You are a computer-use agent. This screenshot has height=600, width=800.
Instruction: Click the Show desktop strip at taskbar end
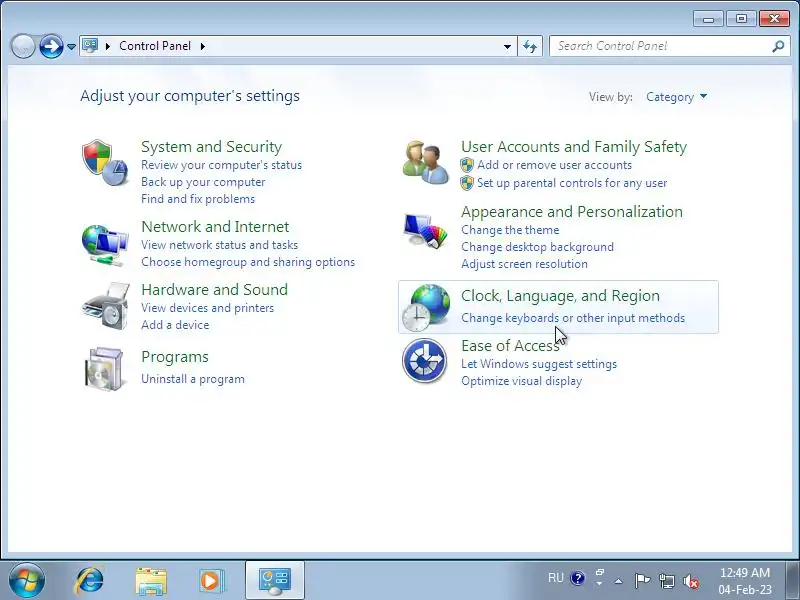[x=793, y=581]
